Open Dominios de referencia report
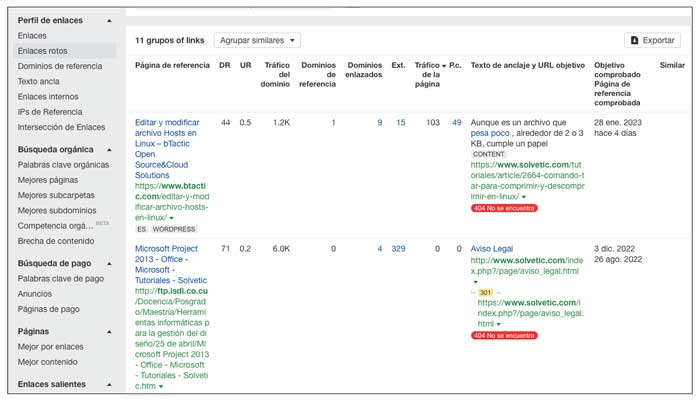 point(59,66)
